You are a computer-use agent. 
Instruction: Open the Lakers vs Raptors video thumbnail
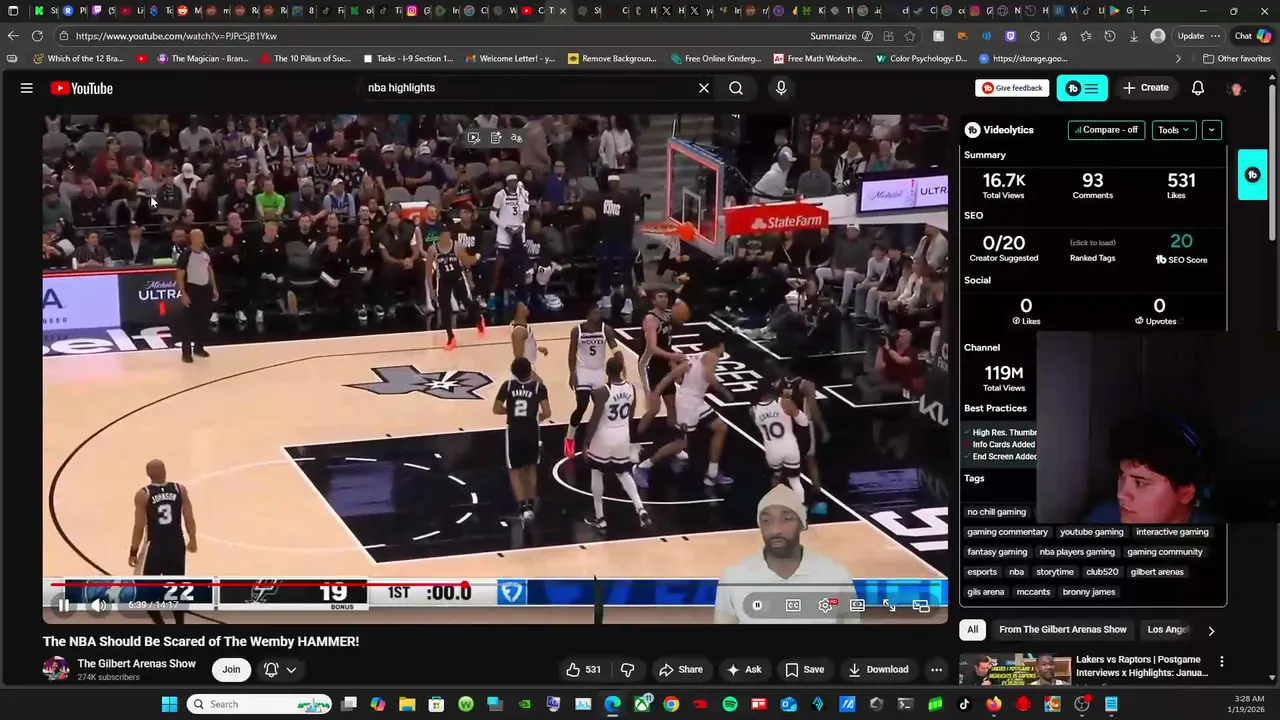click(1014, 670)
